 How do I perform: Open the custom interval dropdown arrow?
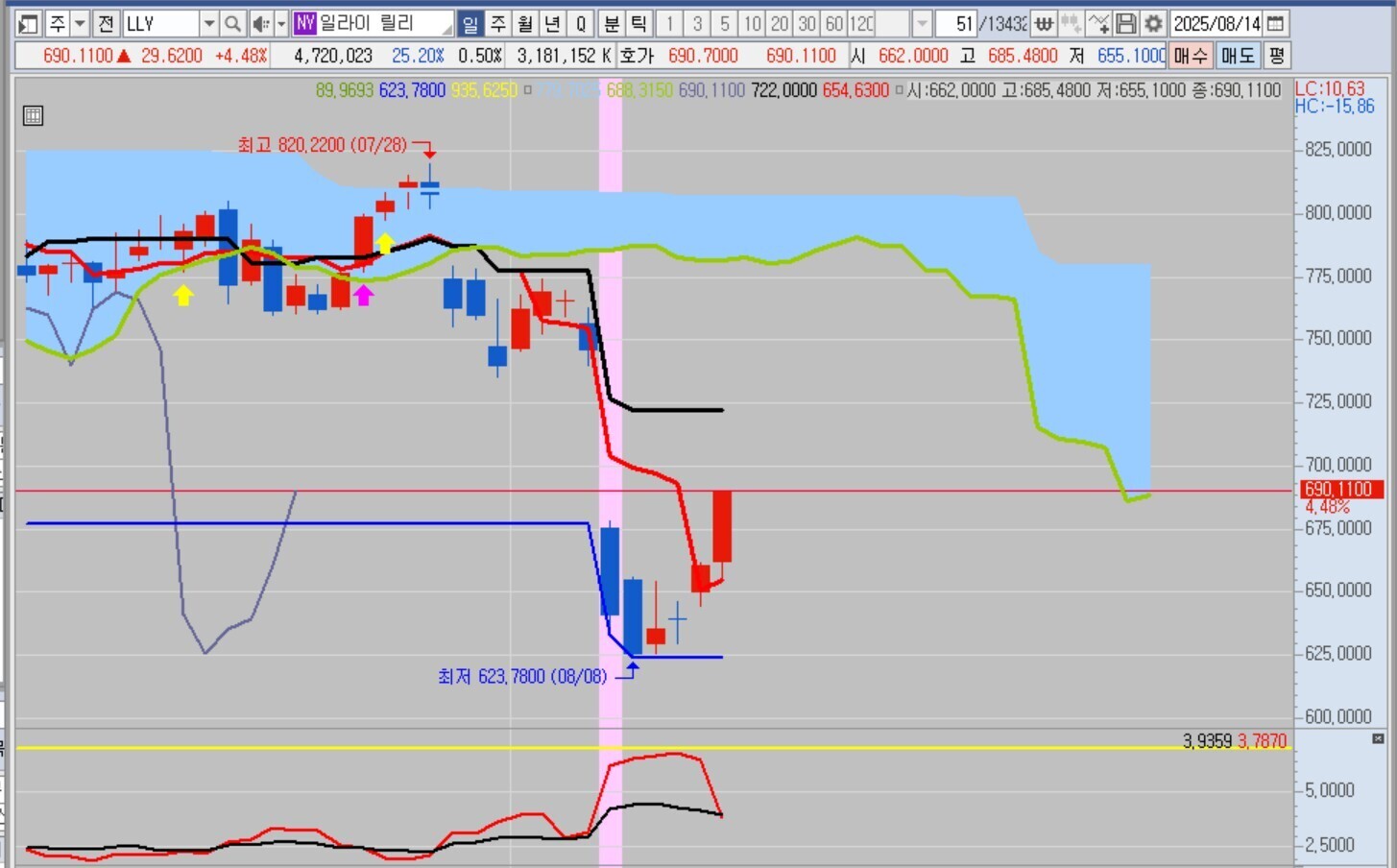[x=922, y=23]
